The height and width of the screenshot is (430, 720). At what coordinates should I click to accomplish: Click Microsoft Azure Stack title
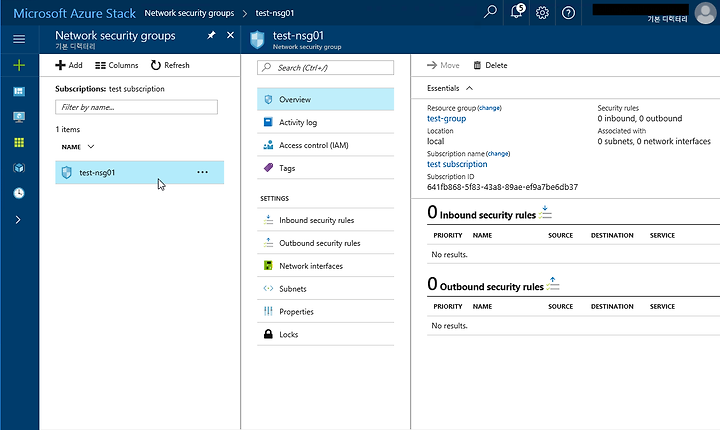pos(74,13)
